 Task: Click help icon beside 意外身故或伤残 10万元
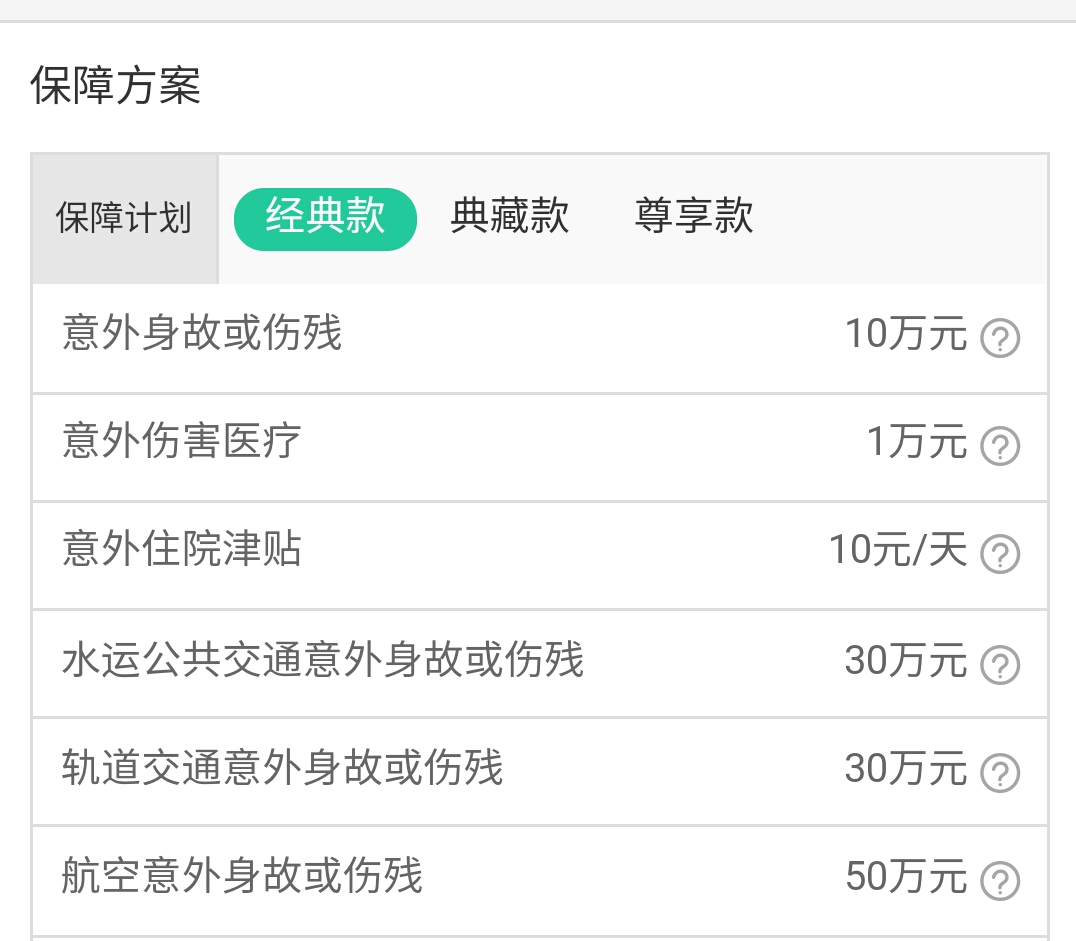[x=999, y=339]
